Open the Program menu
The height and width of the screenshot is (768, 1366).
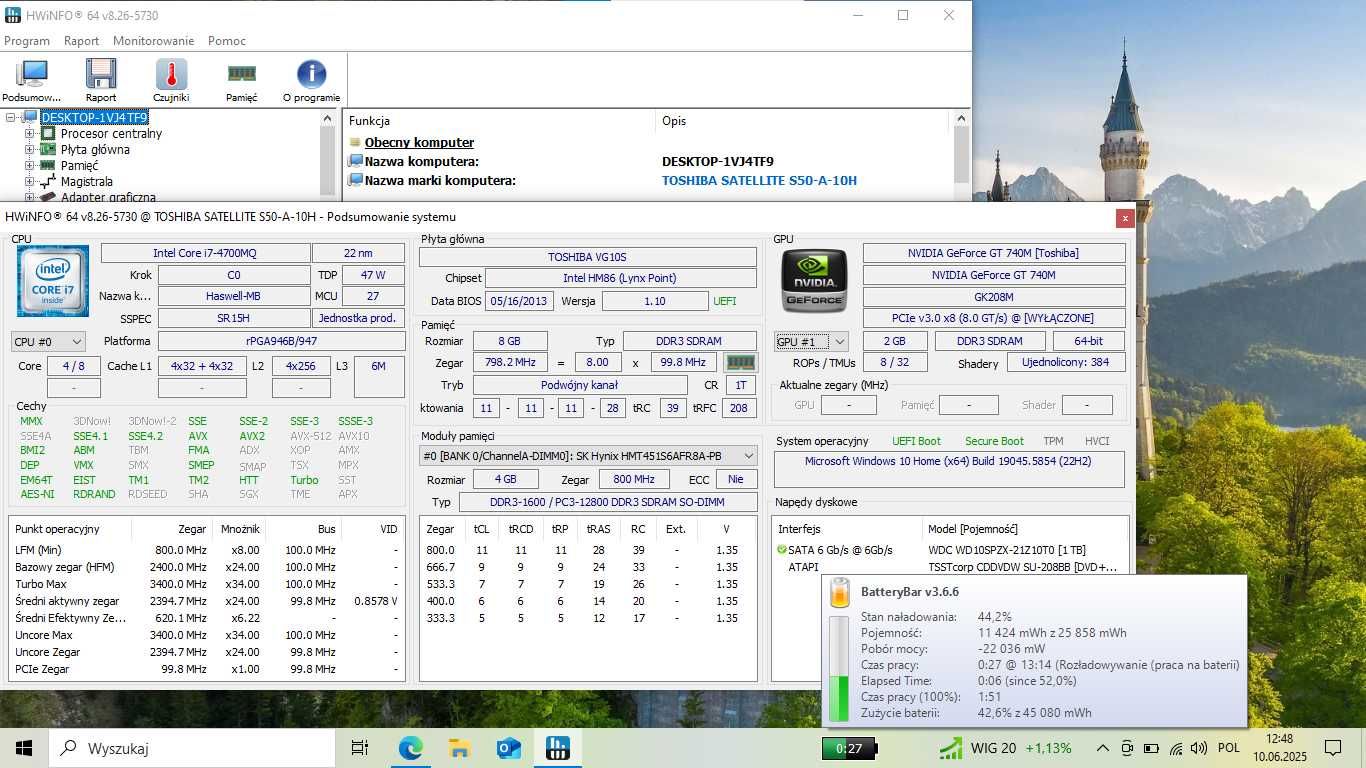coord(27,41)
